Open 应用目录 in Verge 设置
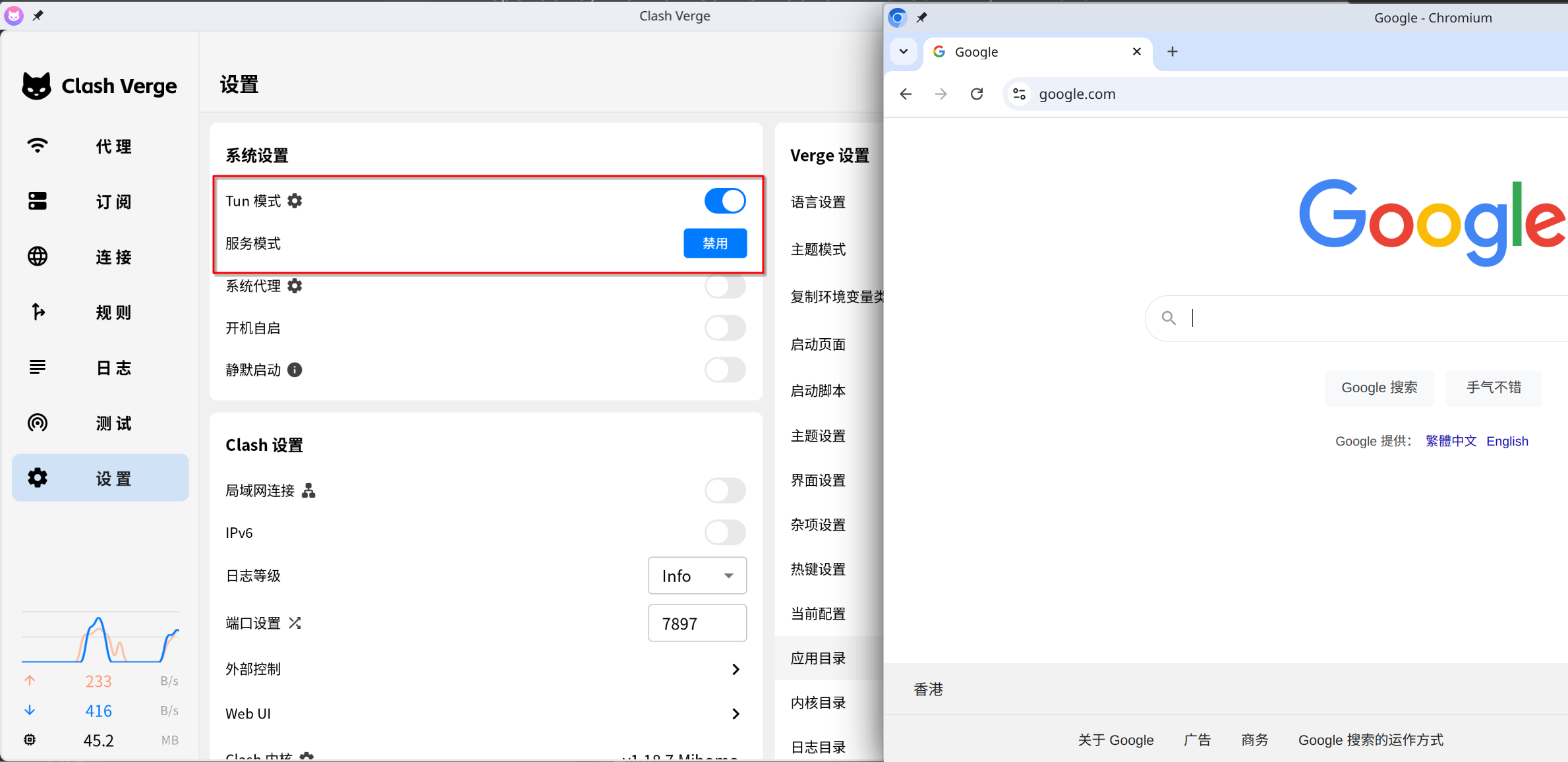The width and height of the screenshot is (1568, 762). [818, 659]
